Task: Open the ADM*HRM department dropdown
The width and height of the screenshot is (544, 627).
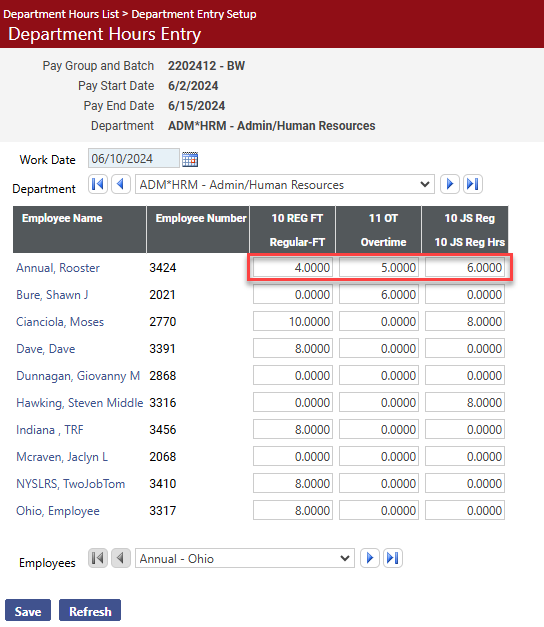Action: (285, 184)
